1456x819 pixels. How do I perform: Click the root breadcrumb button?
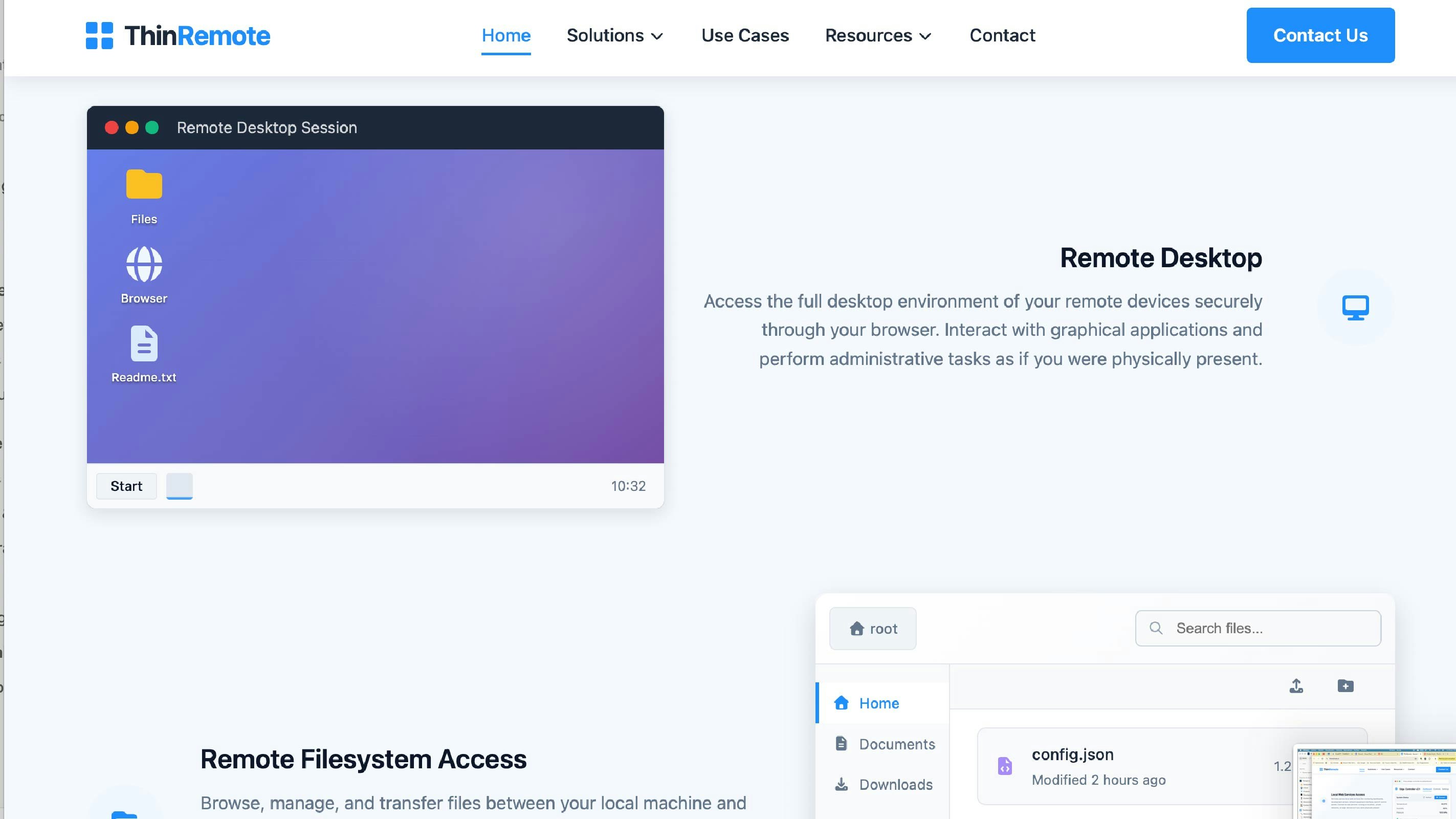click(873, 629)
